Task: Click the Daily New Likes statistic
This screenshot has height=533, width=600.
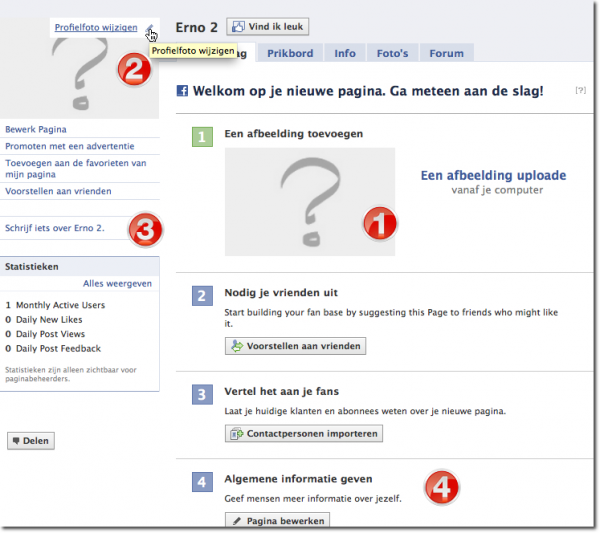Action: click(x=44, y=319)
